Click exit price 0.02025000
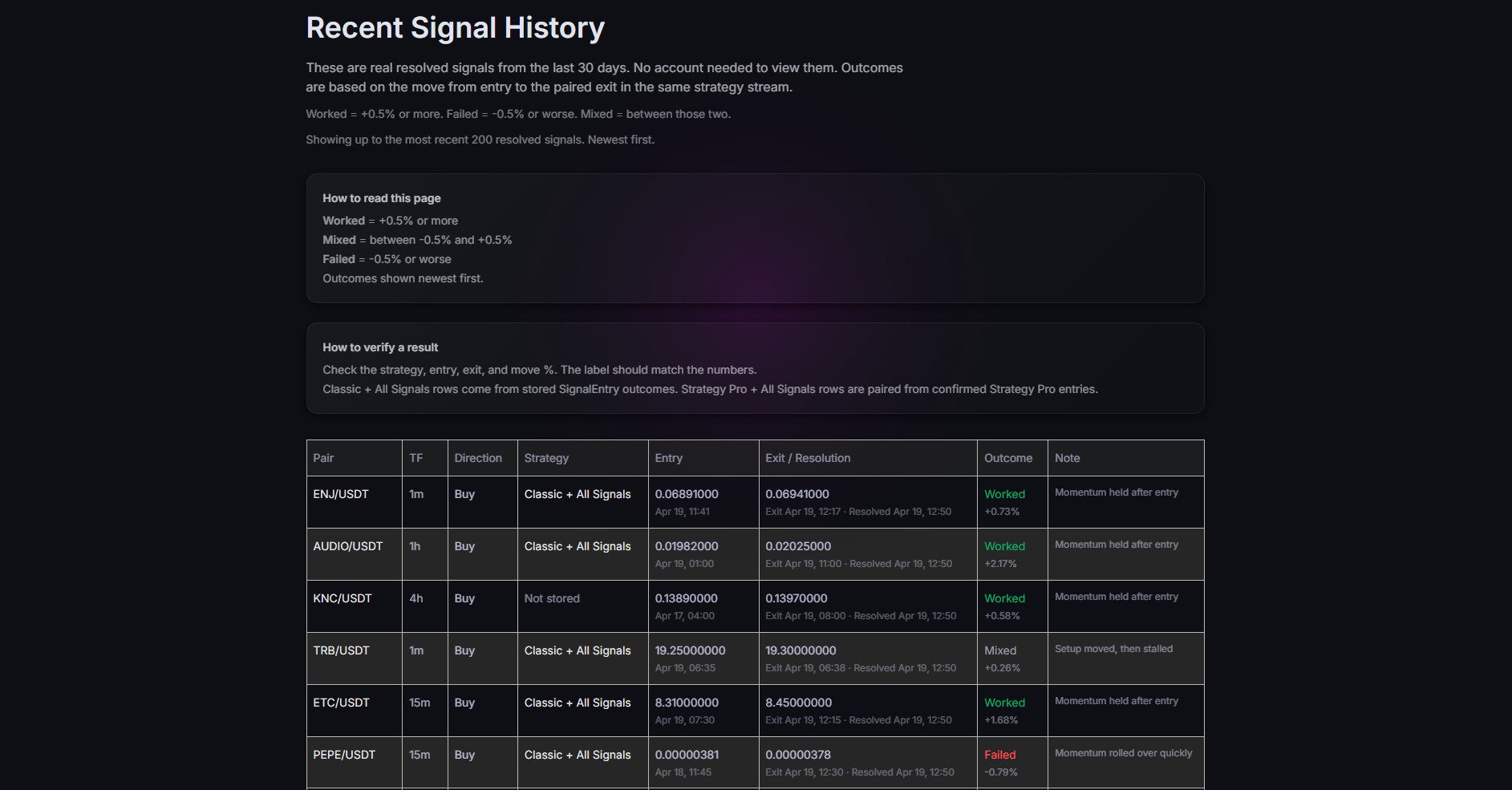The height and width of the screenshot is (790, 1512). (x=798, y=546)
